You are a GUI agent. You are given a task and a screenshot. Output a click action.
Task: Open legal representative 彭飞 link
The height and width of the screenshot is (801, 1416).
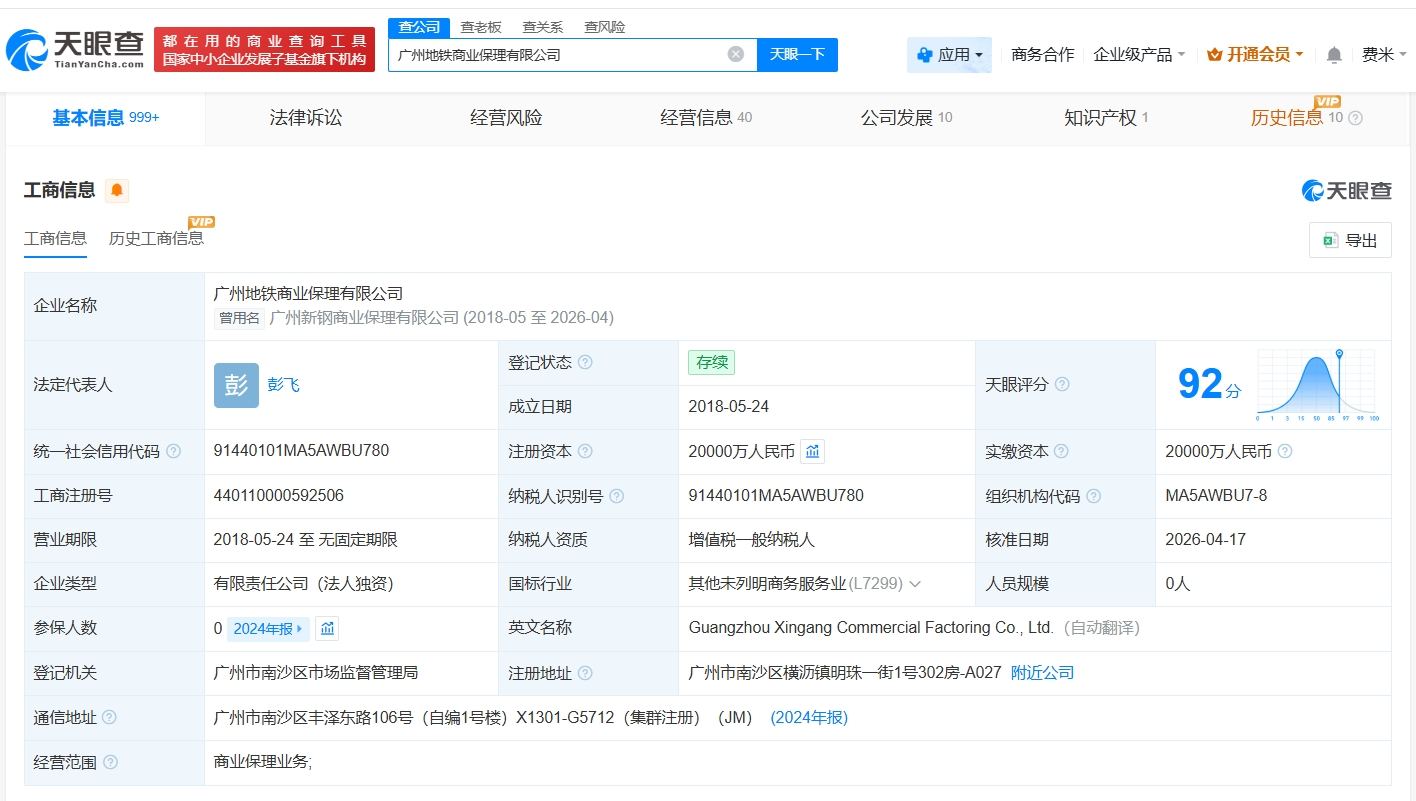pyautogui.click(x=283, y=385)
